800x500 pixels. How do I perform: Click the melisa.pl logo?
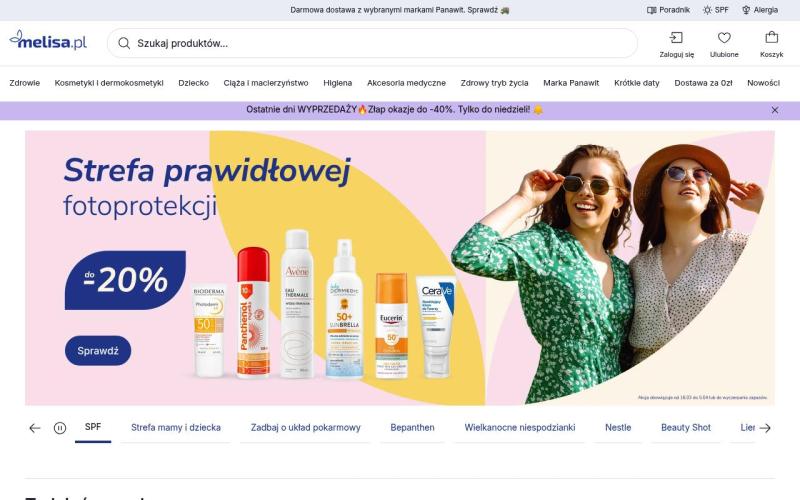48,40
